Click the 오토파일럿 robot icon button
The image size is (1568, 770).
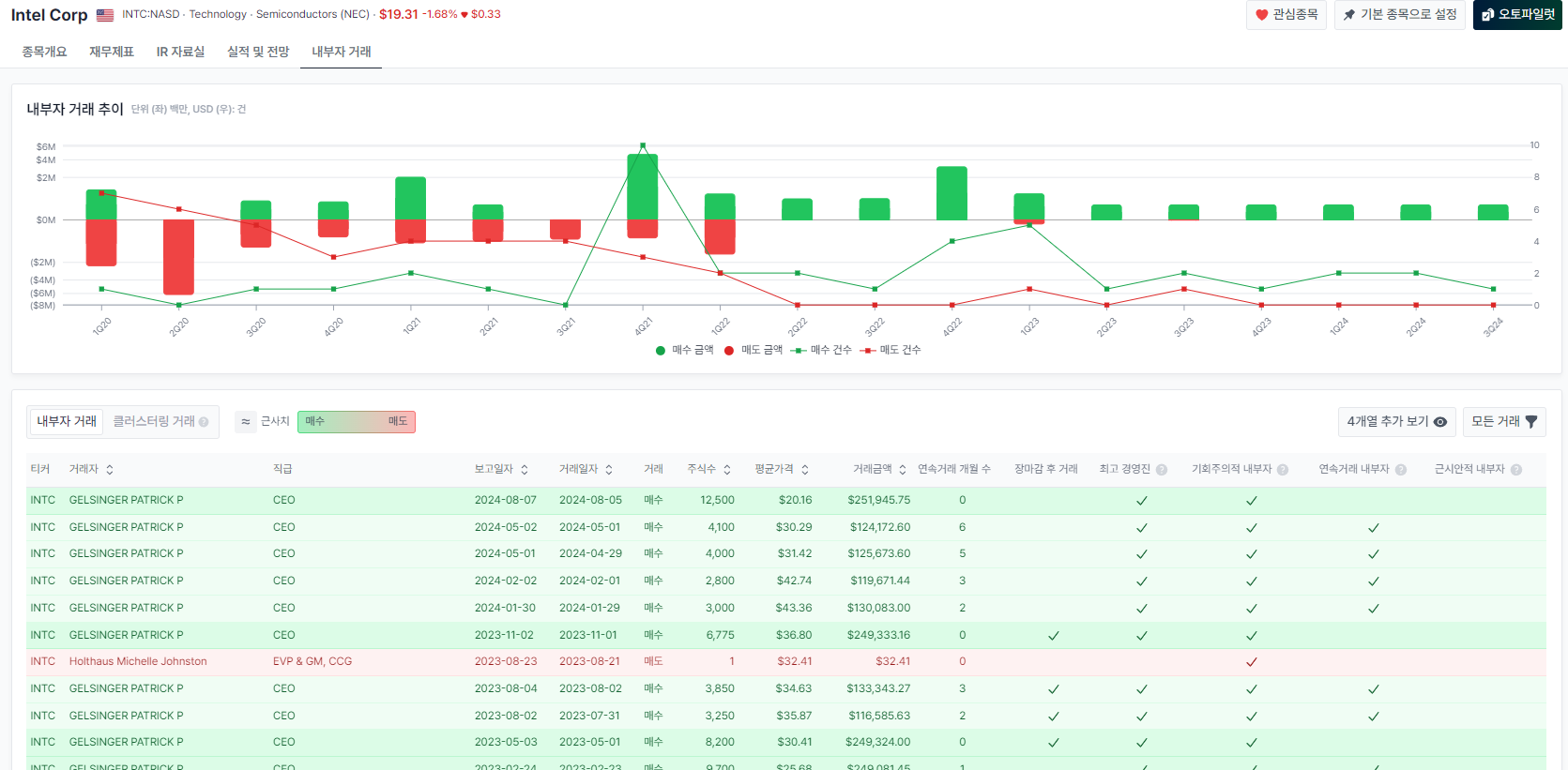point(1487,15)
